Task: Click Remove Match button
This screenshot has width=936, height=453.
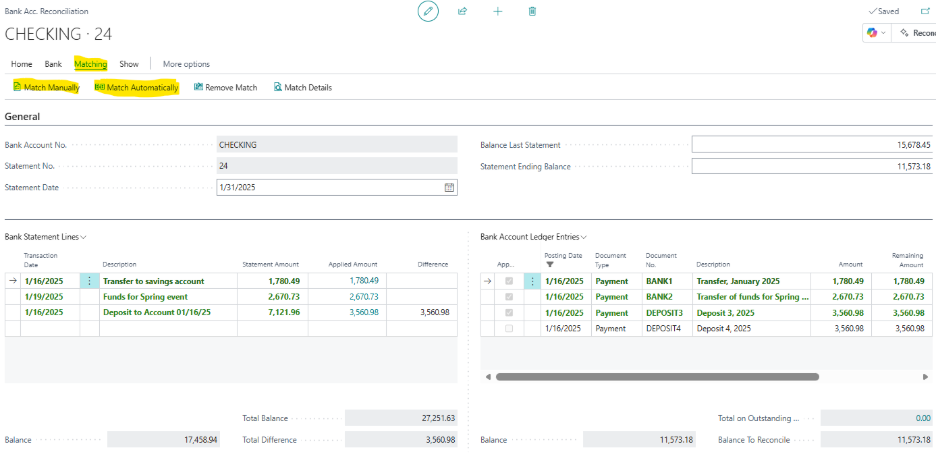Action: point(225,88)
